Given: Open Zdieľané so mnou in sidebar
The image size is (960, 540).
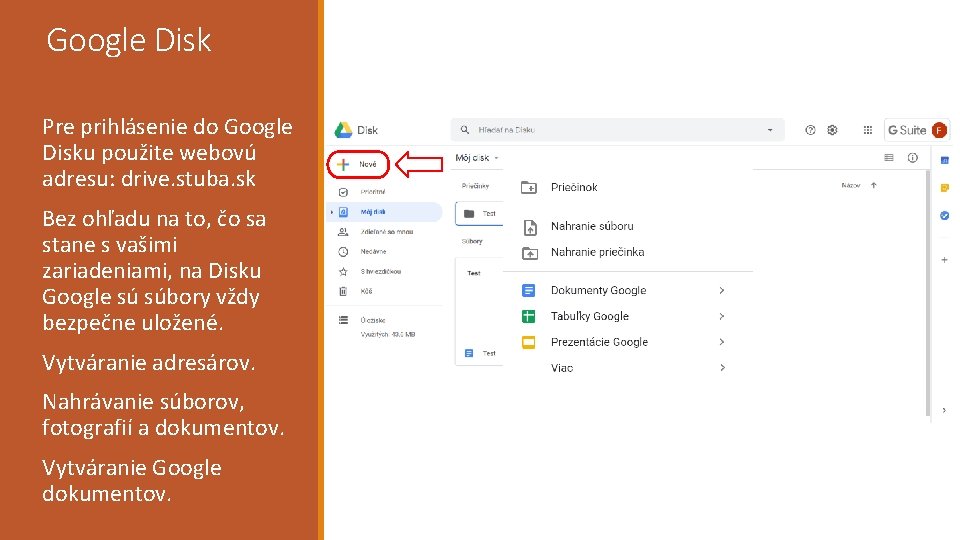Looking at the screenshot, I should (x=386, y=232).
